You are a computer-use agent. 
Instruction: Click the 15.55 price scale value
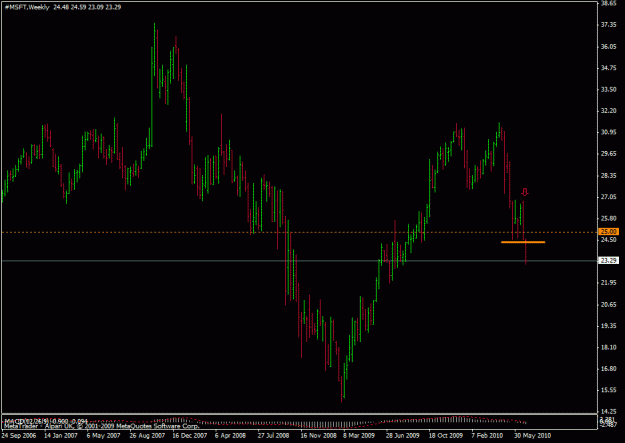tap(609, 390)
